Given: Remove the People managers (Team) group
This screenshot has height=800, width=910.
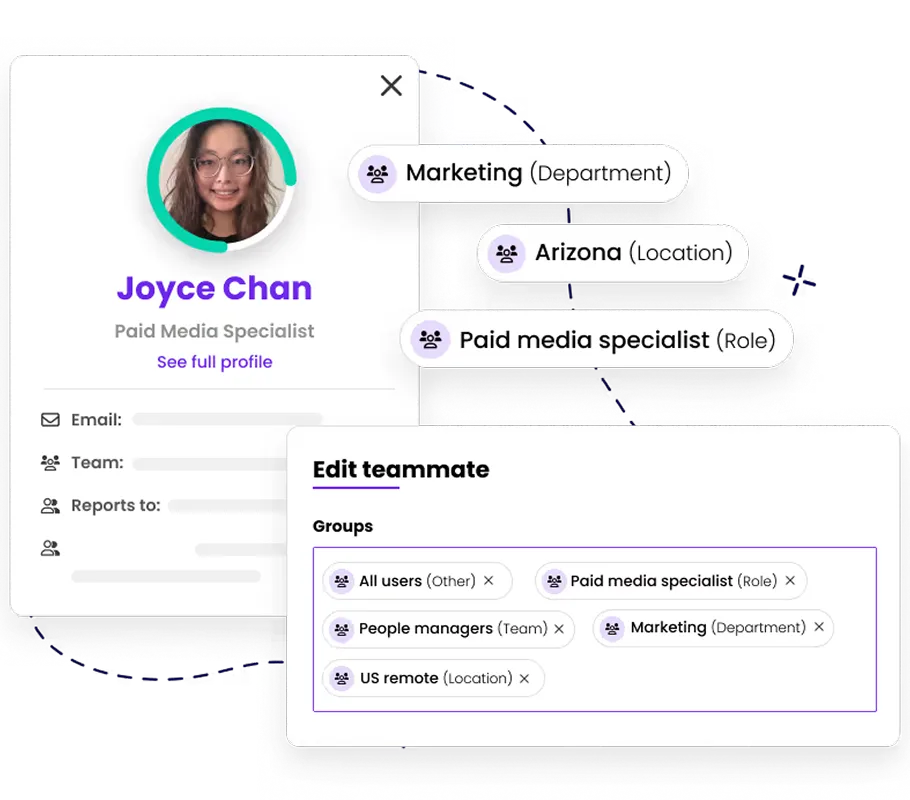Looking at the screenshot, I should (559, 629).
